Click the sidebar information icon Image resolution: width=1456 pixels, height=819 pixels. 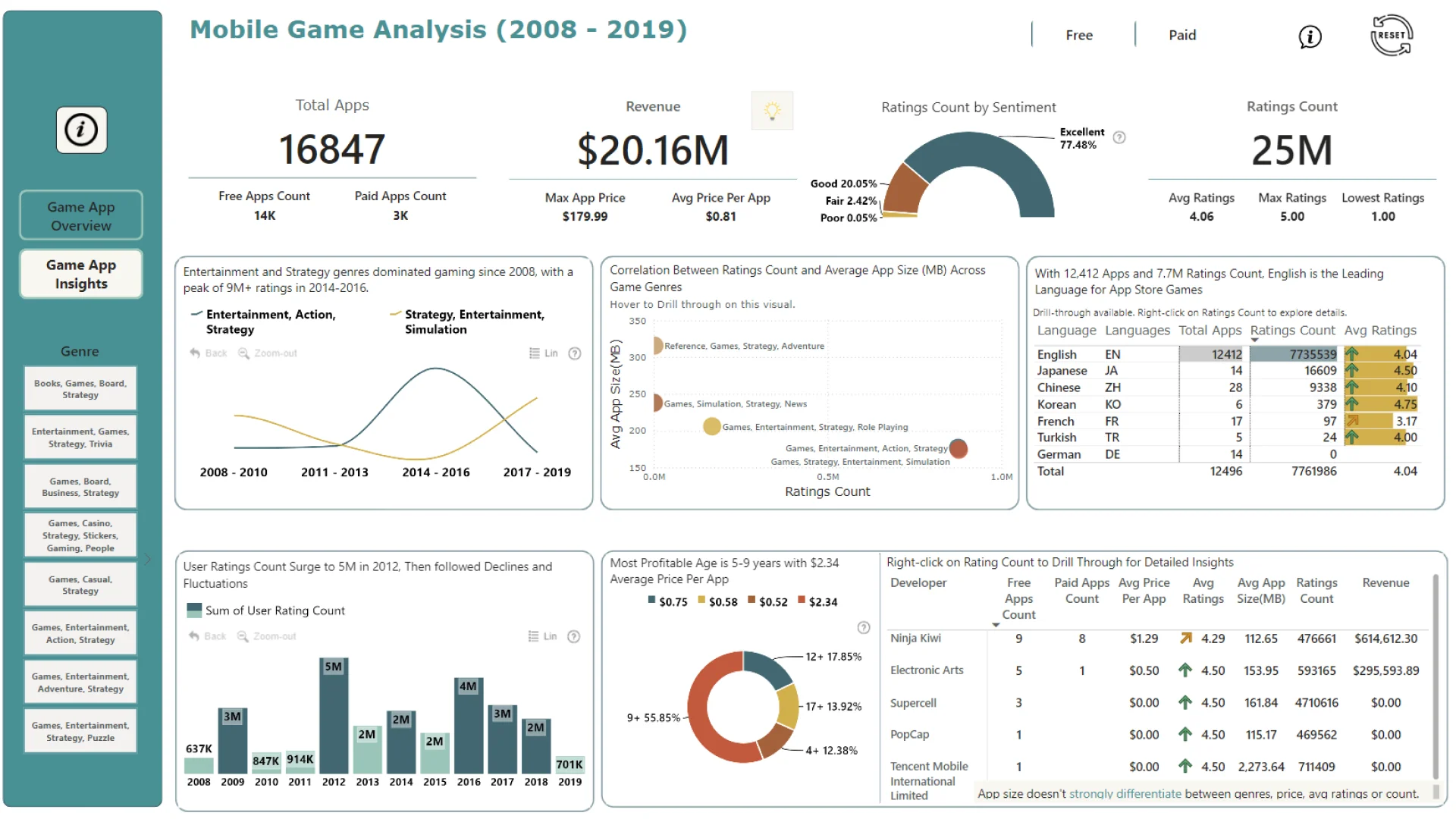tap(81, 130)
